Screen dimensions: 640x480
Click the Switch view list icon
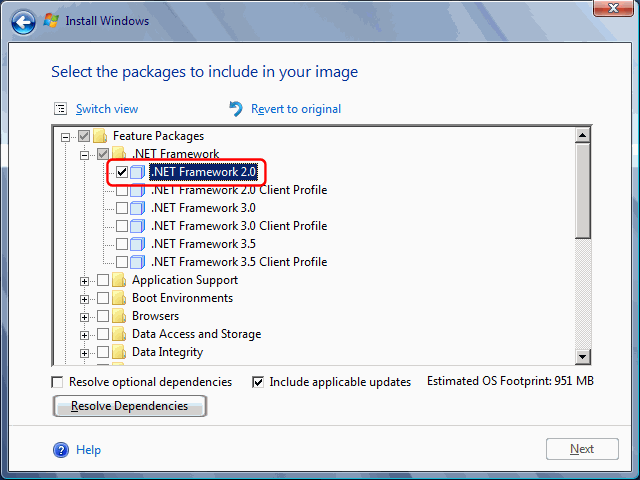(60, 109)
